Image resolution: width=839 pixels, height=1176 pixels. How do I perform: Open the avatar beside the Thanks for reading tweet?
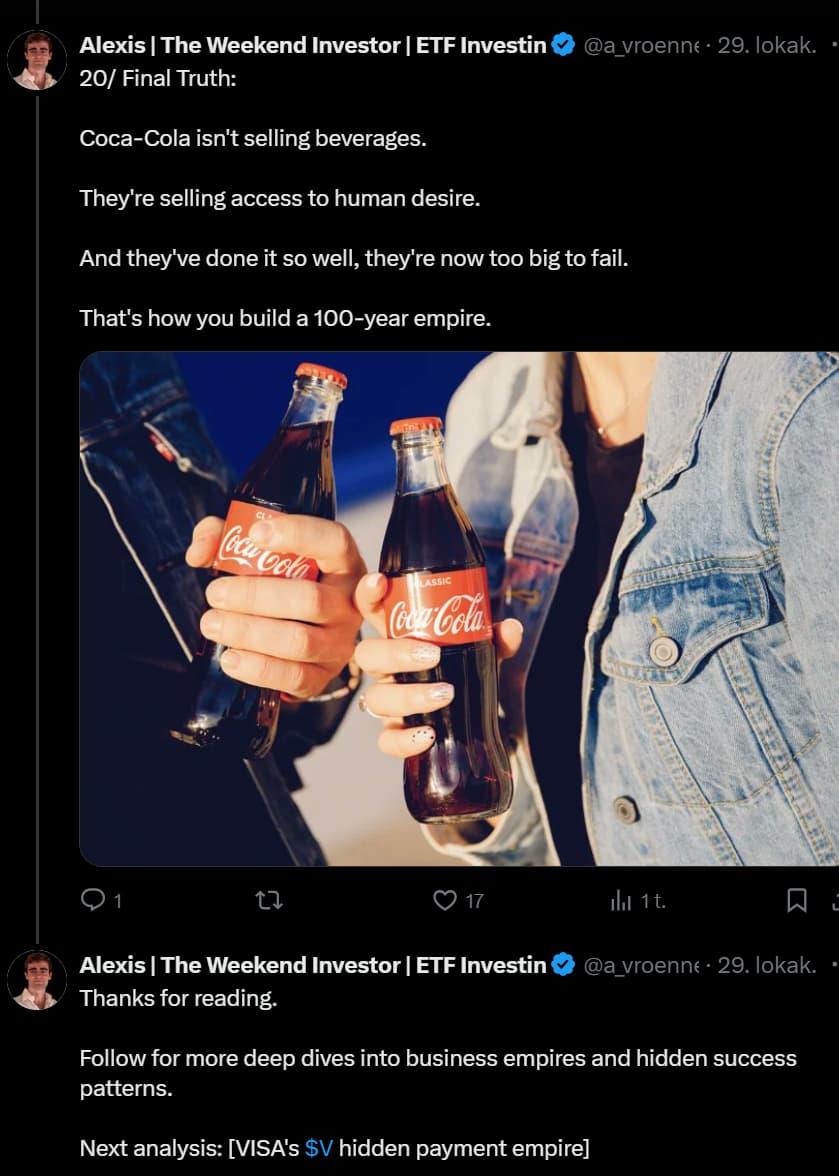37,980
